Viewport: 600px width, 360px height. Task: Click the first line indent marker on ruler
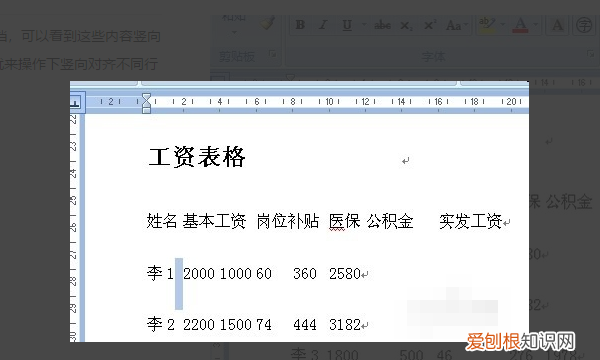146,97
